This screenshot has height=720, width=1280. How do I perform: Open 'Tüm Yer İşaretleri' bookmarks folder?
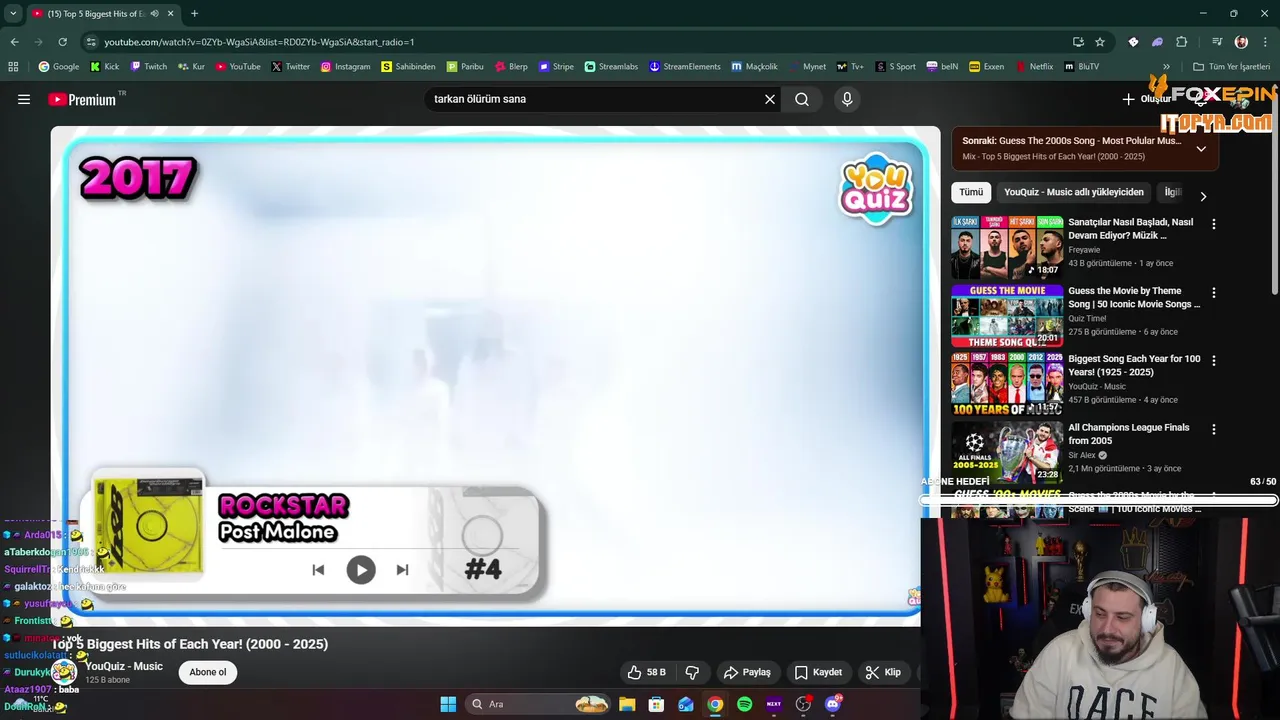[1231, 66]
